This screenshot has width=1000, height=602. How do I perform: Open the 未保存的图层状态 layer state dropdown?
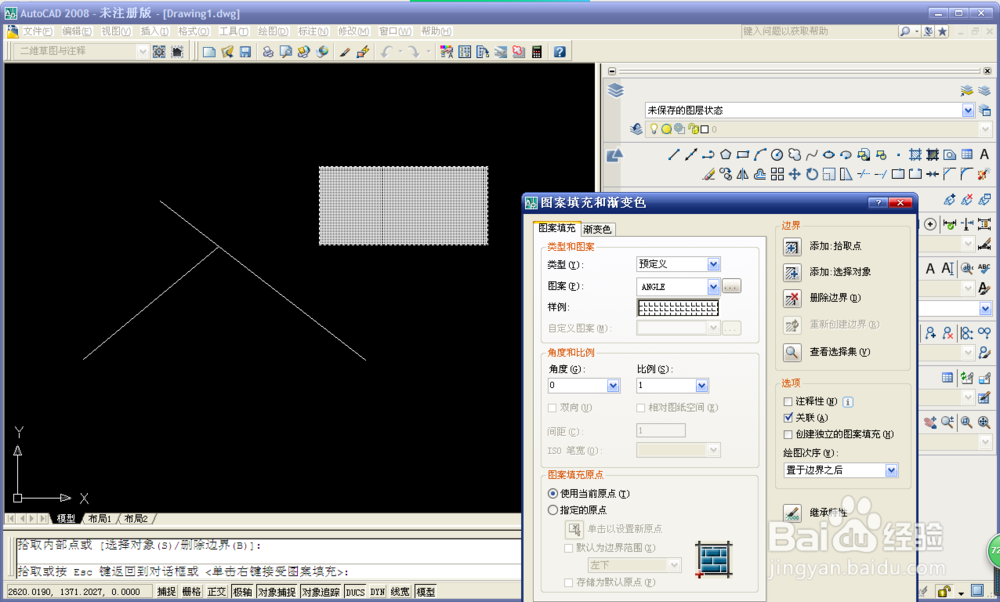point(968,110)
